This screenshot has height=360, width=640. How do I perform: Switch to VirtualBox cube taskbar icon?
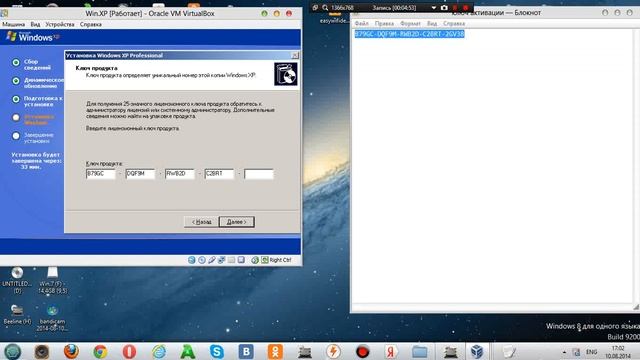[477, 351]
